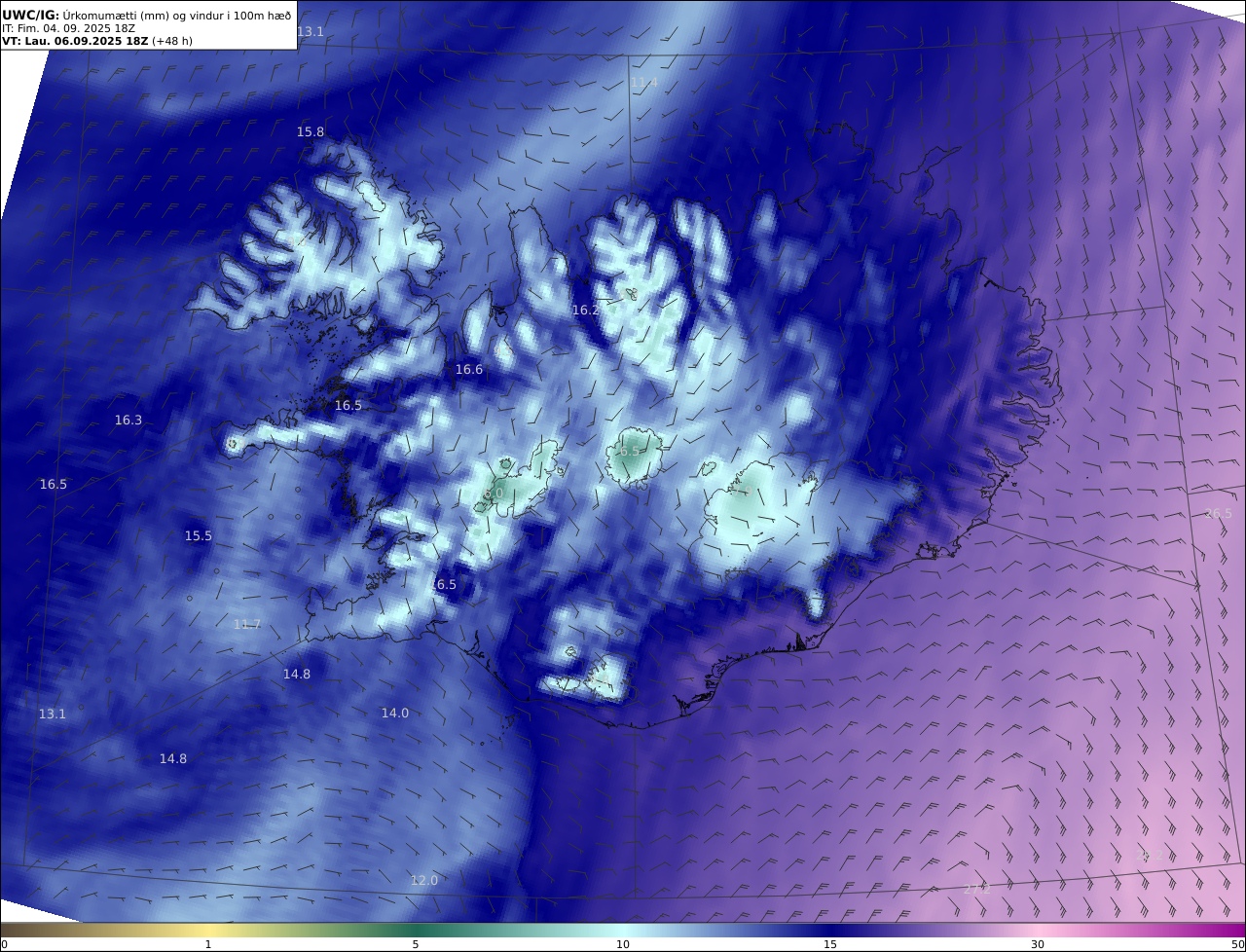1246x952 pixels.
Task: Select the 11.4 value label
Action: (x=644, y=83)
